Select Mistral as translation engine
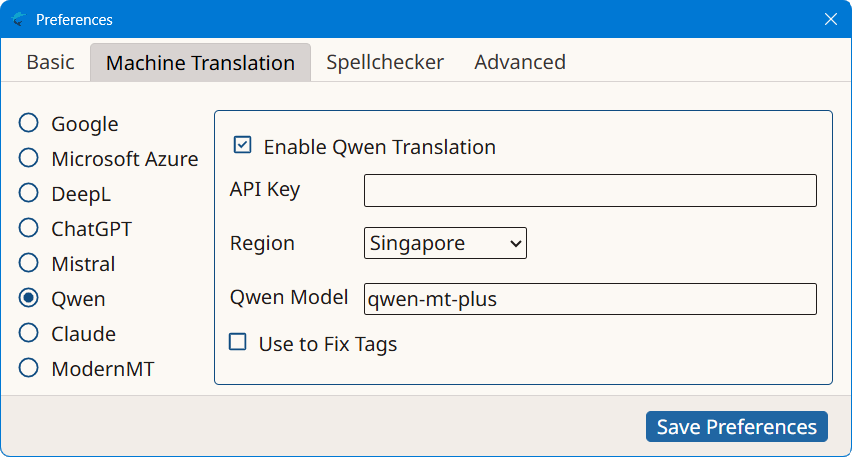 (30, 263)
